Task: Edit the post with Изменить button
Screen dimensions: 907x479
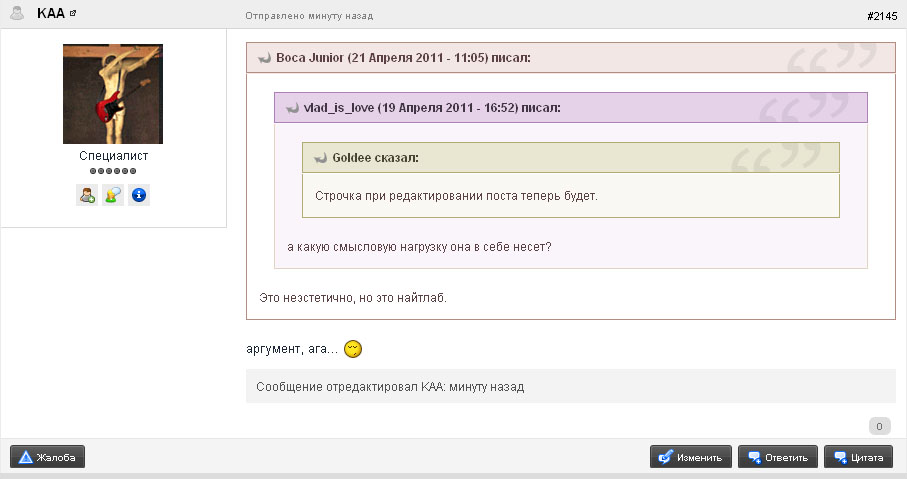Action: click(691, 457)
